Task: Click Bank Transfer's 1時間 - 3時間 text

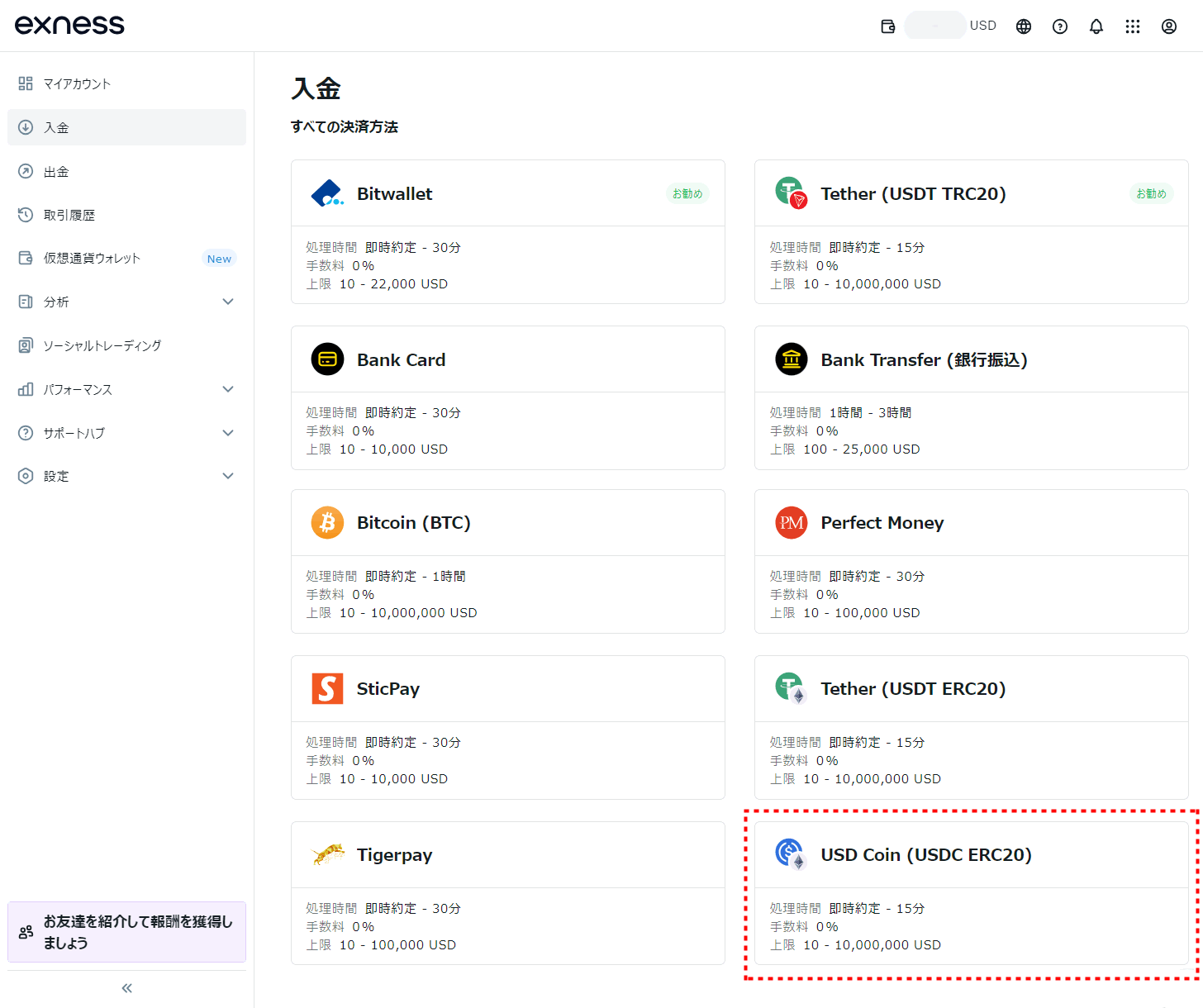Action: [x=871, y=412]
